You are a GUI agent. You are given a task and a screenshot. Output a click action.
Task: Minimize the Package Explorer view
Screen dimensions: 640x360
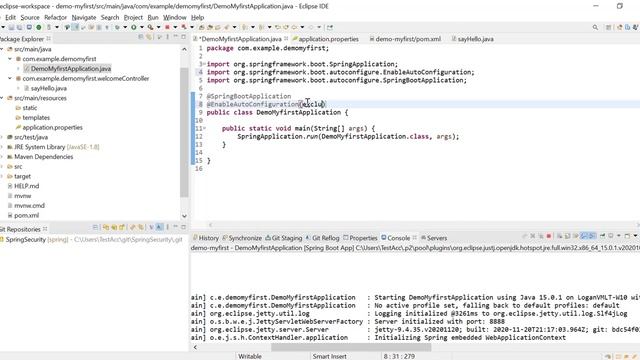[x=176, y=37]
